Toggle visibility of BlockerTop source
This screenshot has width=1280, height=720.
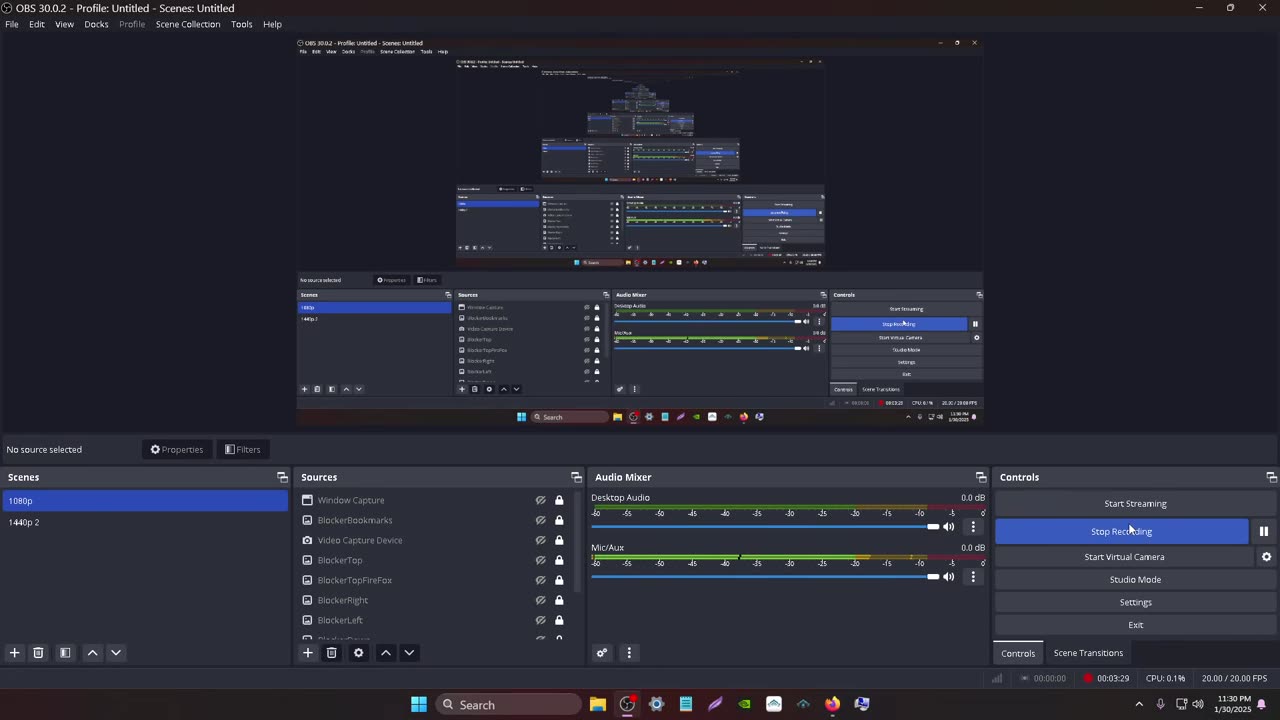tap(541, 560)
